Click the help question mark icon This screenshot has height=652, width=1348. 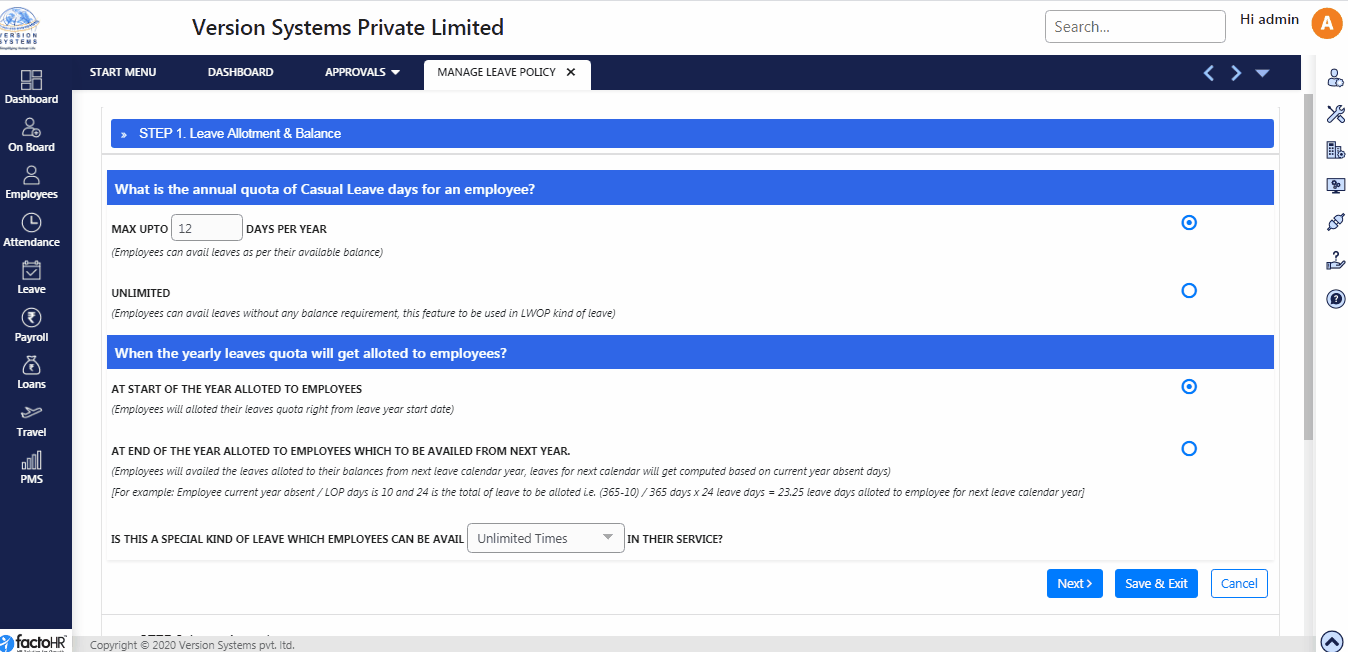click(x=1335, y=299)
